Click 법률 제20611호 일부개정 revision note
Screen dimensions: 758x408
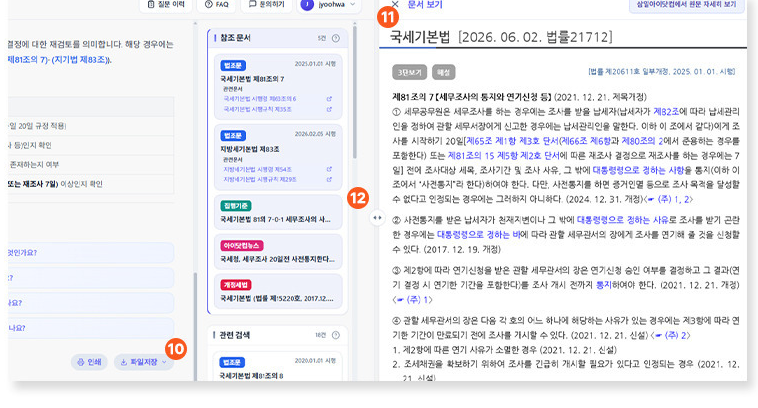point(662,72)
